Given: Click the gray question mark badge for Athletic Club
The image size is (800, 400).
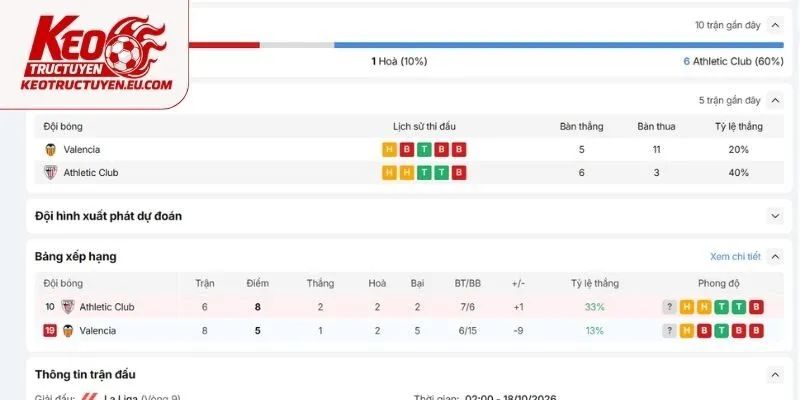Looking at the screenshot, I should tap(669, 307).
